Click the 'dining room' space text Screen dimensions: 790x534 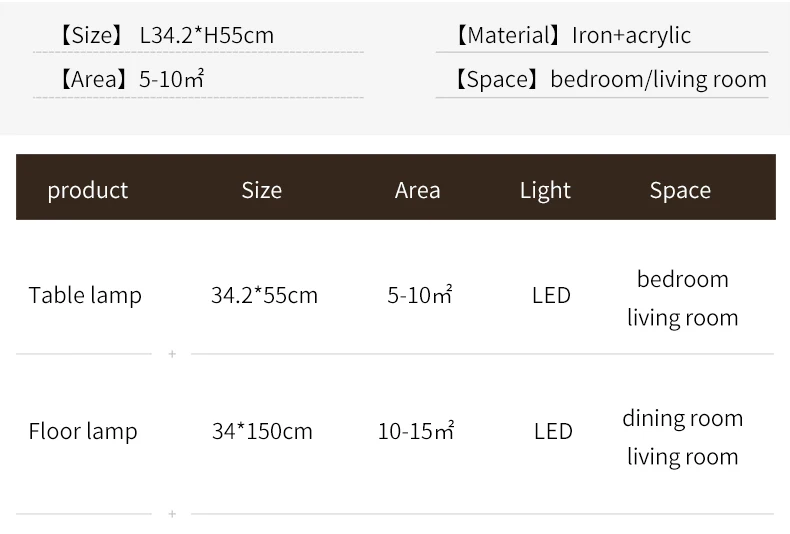click(683, 418)
